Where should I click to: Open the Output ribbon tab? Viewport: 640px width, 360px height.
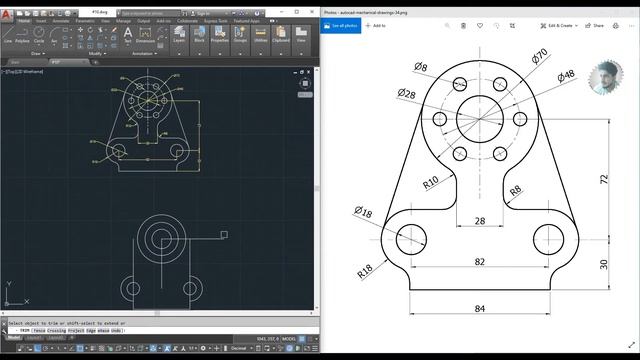point(143,21)
